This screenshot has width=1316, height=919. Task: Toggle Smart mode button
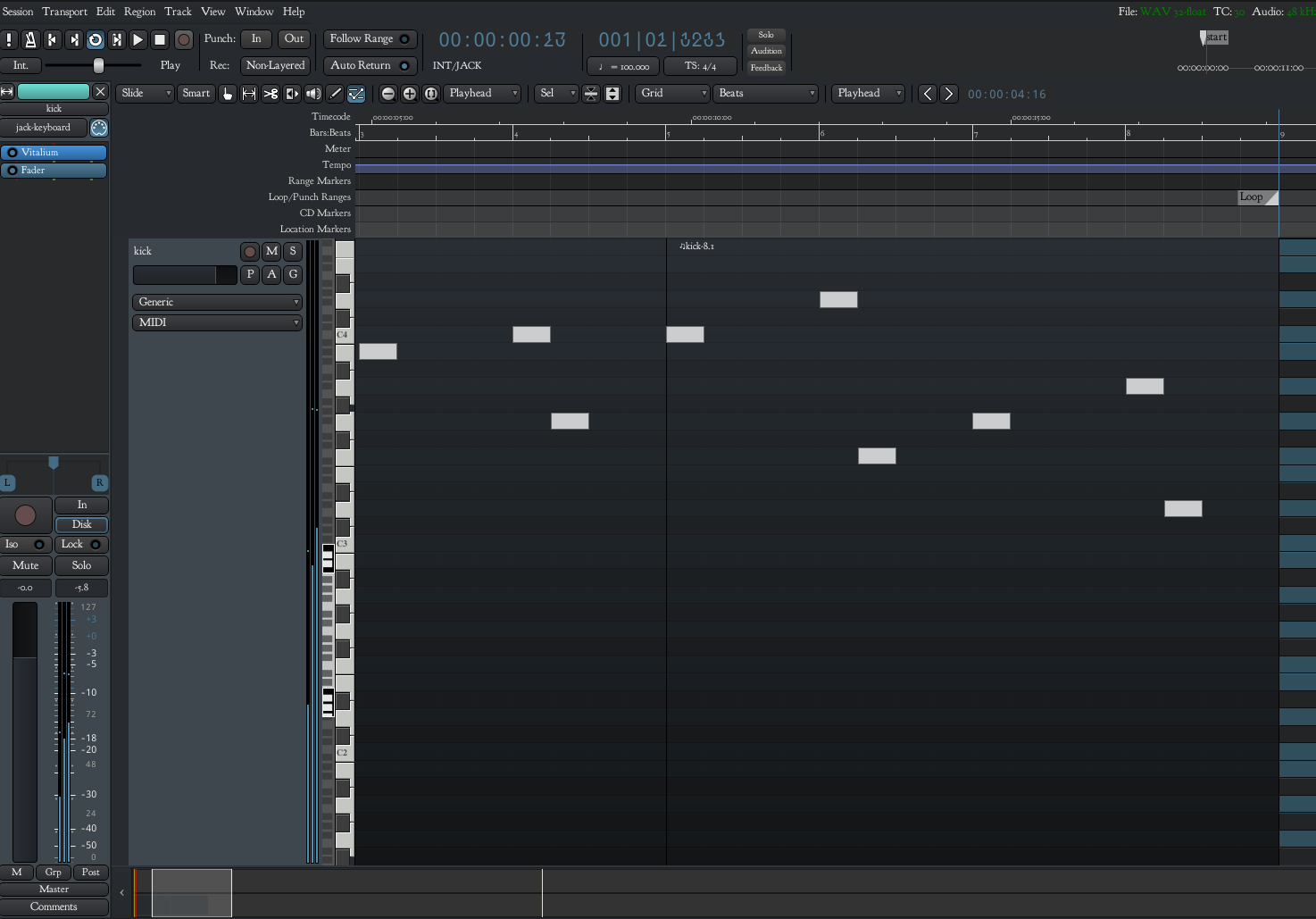pos(196,93)
